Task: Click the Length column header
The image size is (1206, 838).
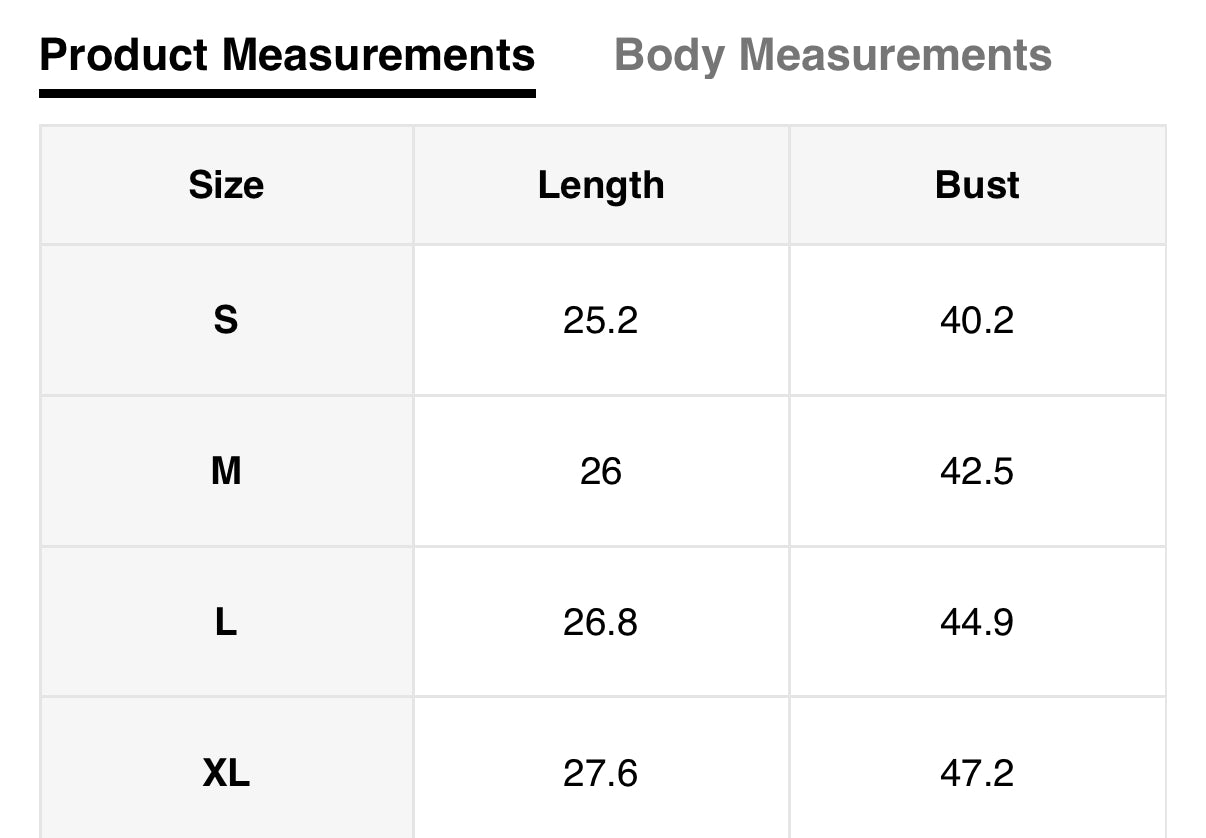Action: (600, 185)
